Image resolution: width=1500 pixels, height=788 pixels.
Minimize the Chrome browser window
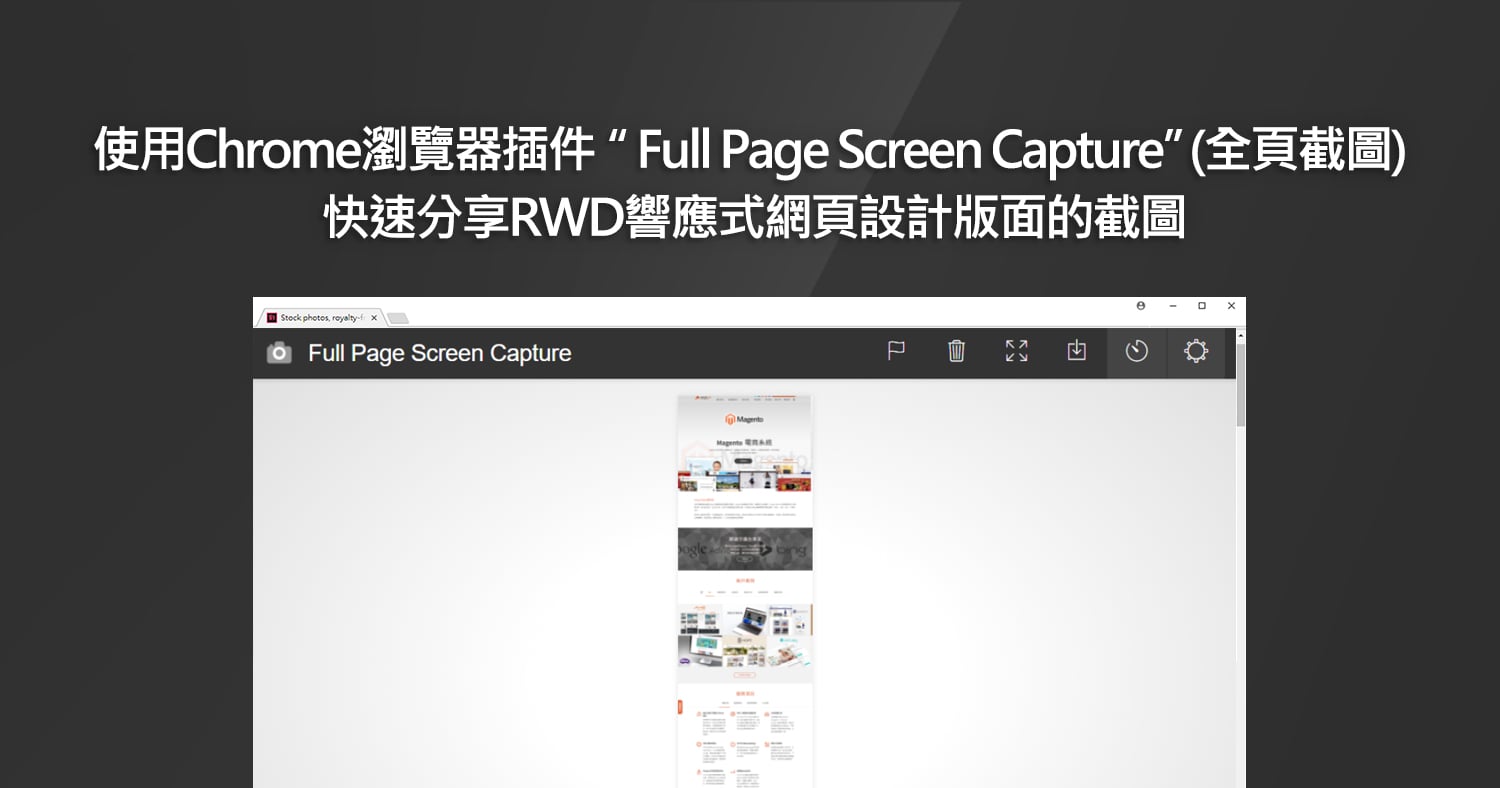coord(1172,306)
